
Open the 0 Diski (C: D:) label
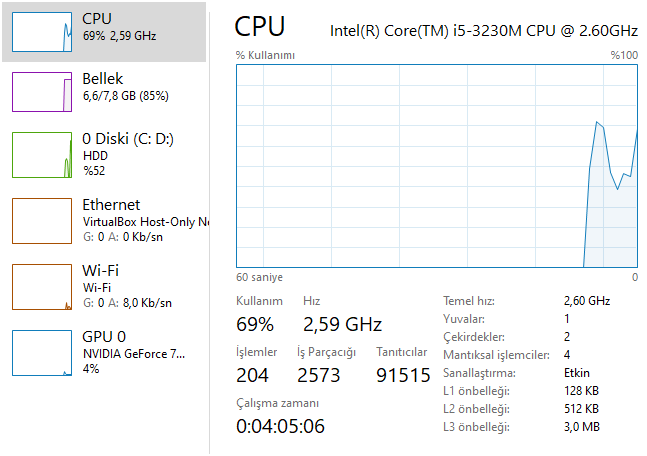click(x=128, y=139)
